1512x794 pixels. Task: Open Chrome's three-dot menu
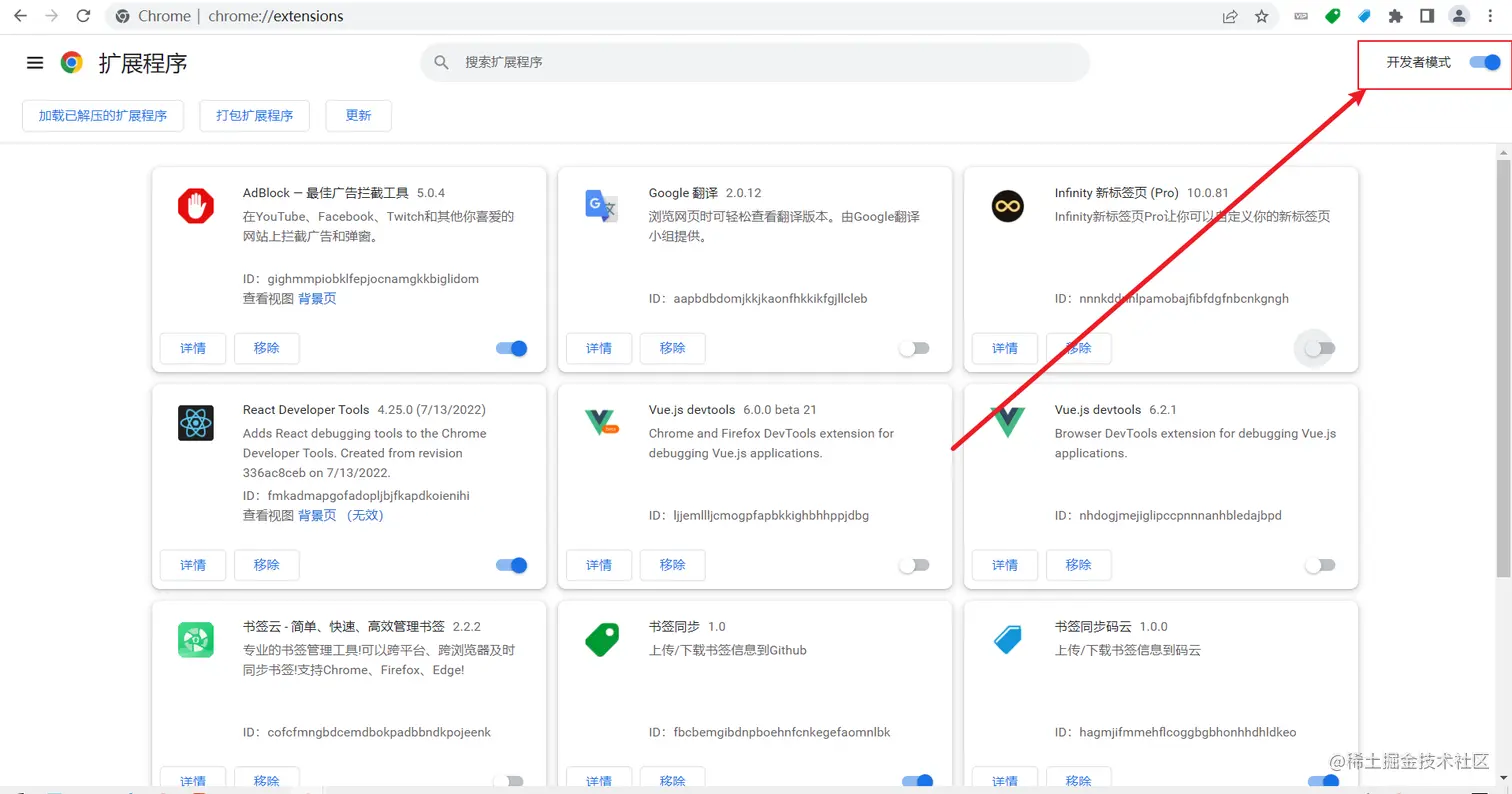click(1492, 16)
